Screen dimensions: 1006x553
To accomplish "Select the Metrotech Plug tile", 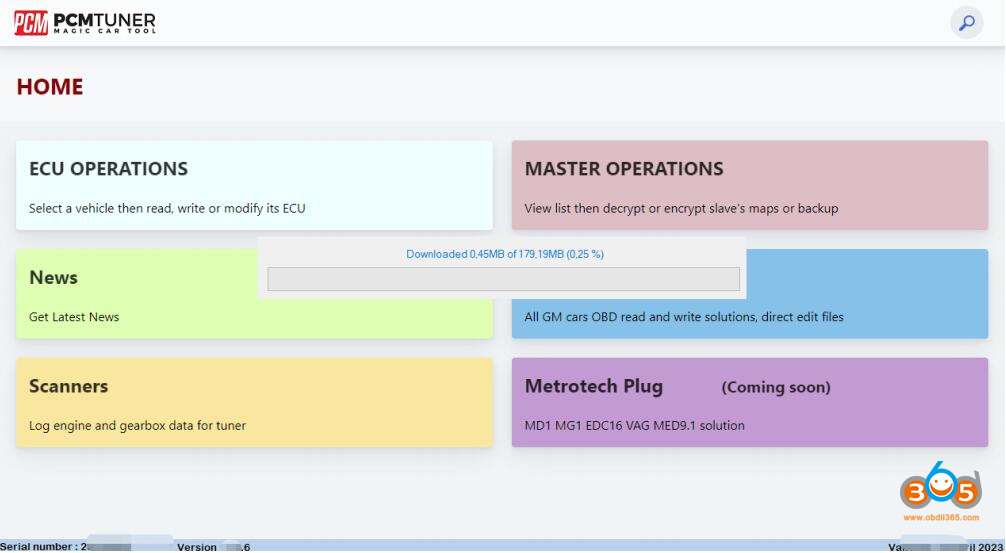I will pos(749,402).
